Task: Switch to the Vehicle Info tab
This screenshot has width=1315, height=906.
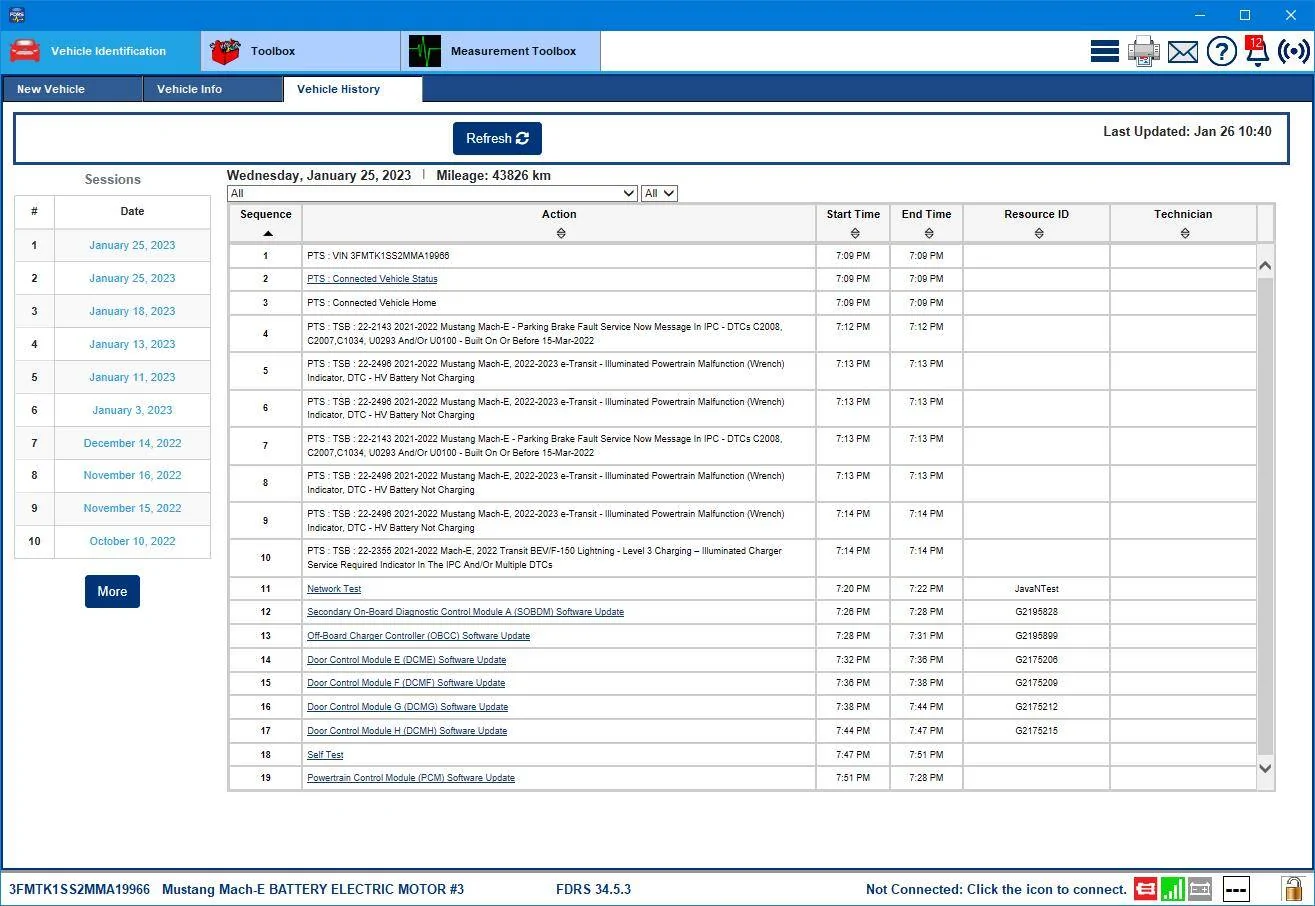Action: 212,89
